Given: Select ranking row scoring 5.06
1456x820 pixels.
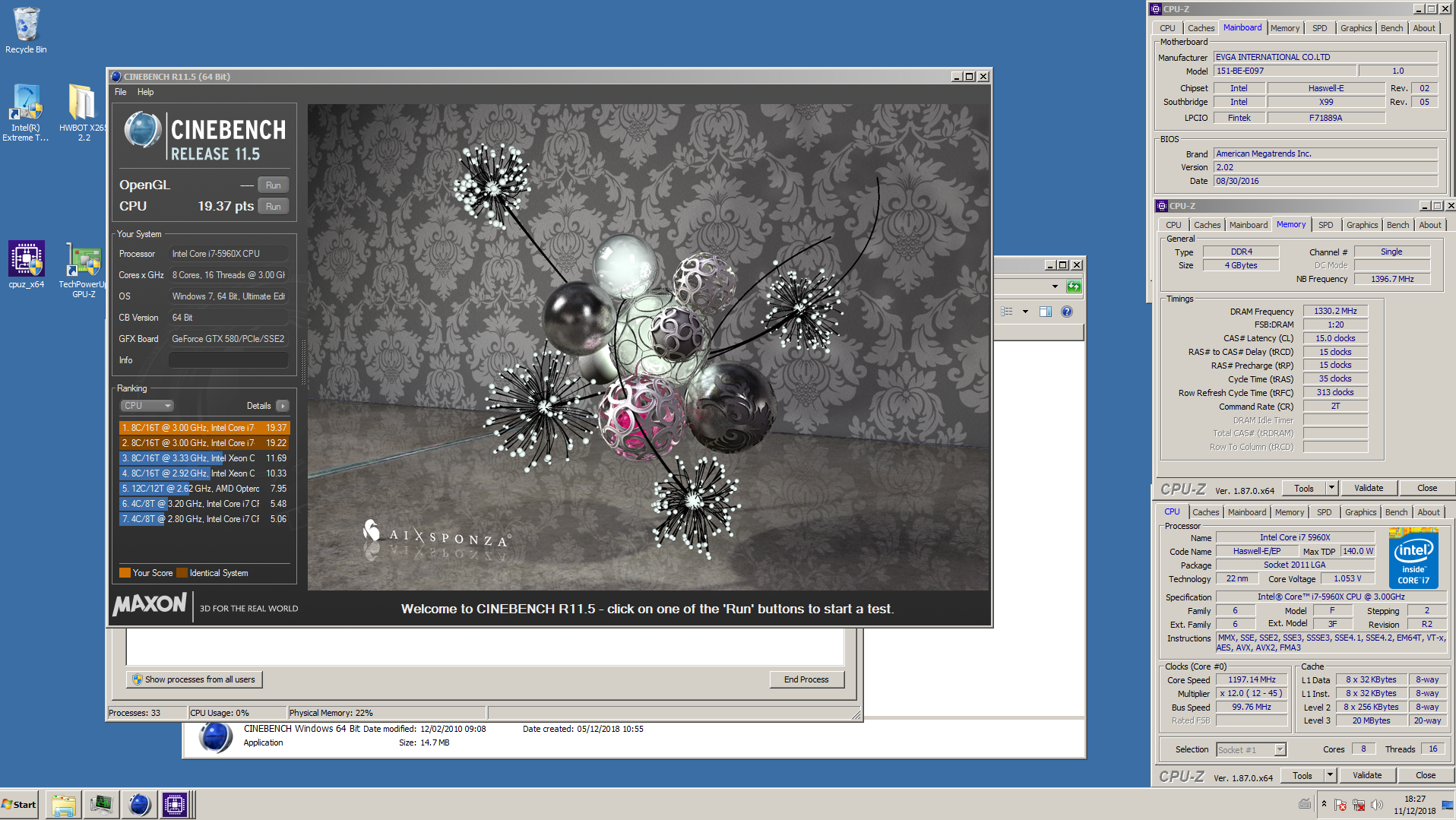Looking at the screenshot, I should (204, 519).
